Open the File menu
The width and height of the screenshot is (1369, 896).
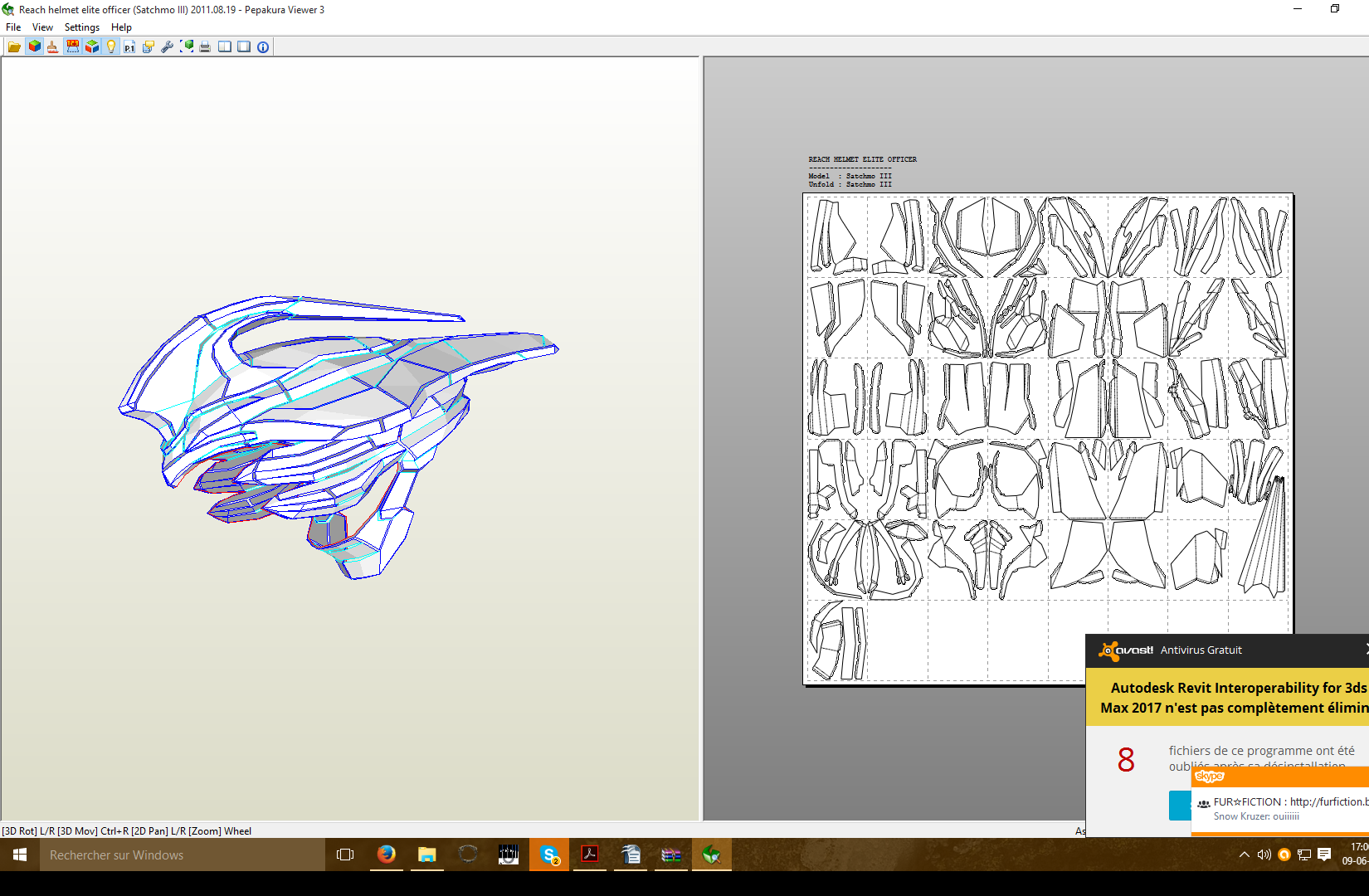[x=13, y=27]
